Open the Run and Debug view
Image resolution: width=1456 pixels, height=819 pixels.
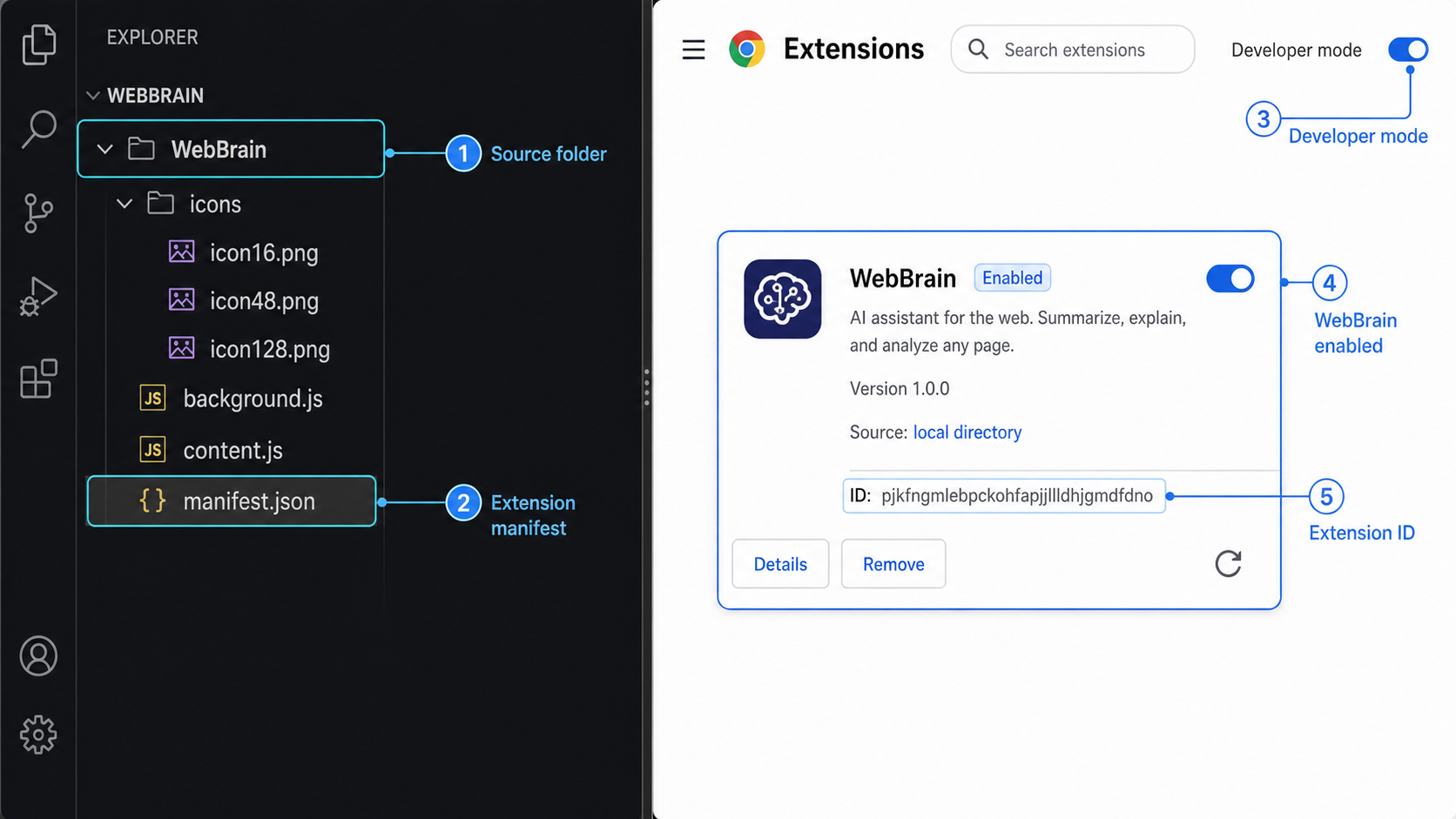[38, 296]
